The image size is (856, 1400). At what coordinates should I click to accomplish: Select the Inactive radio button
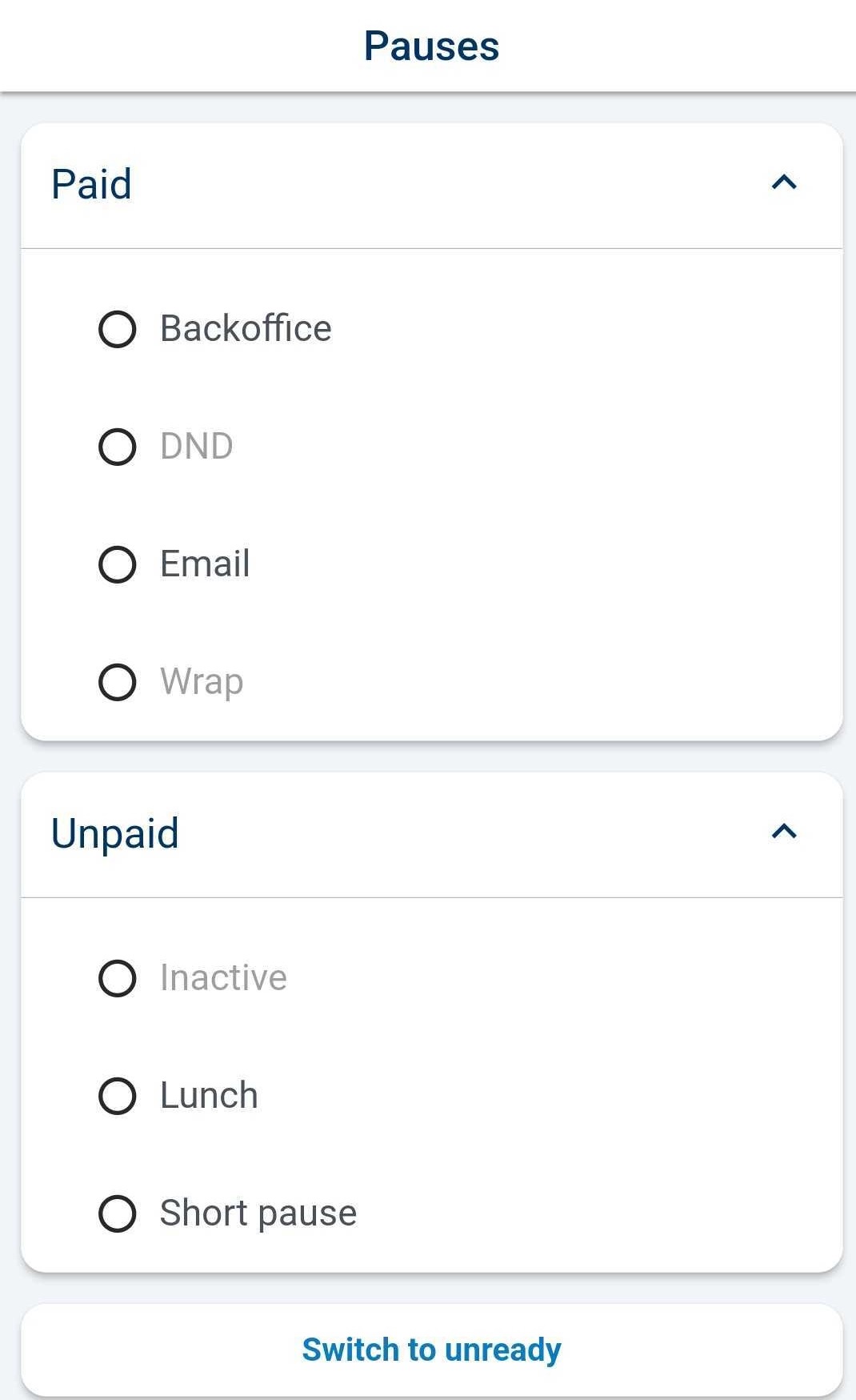pyautogui.click(x=117, y=978)
